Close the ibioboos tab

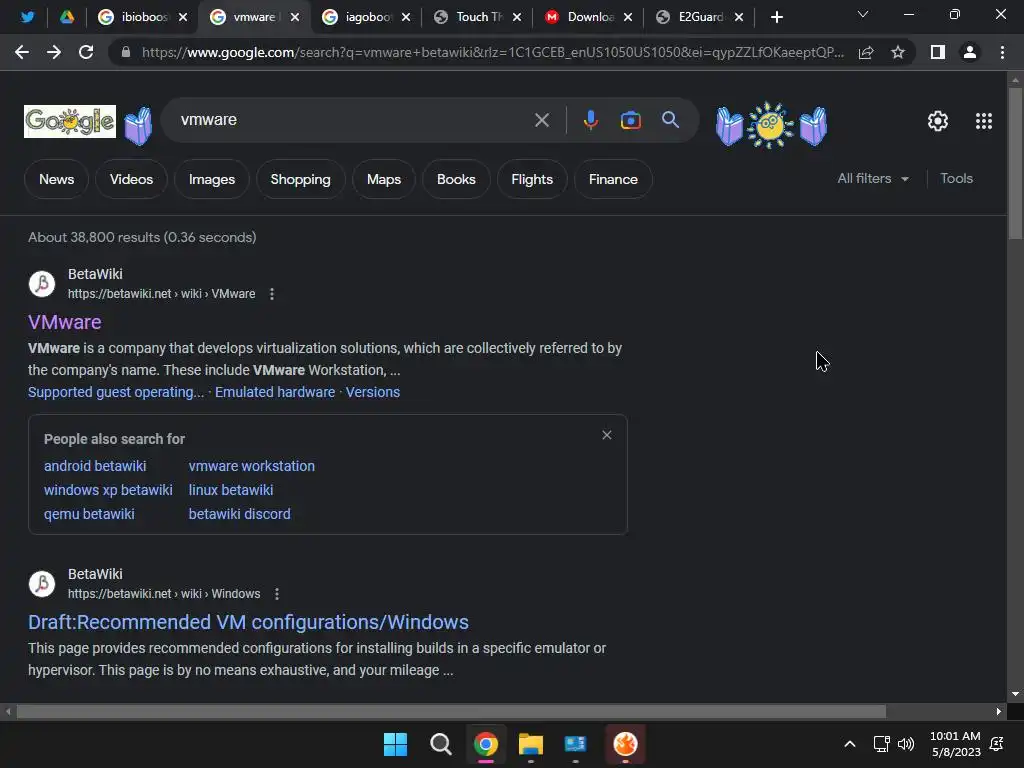pyautogui.click(x=183, y=17)
